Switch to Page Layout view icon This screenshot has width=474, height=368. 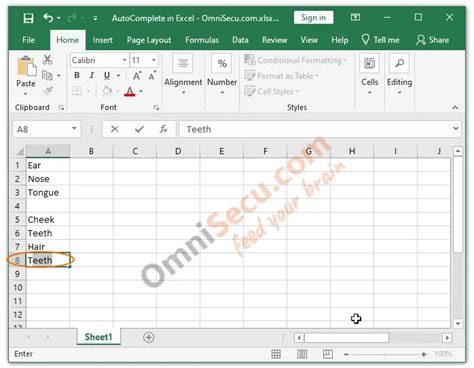coord(302,354)
